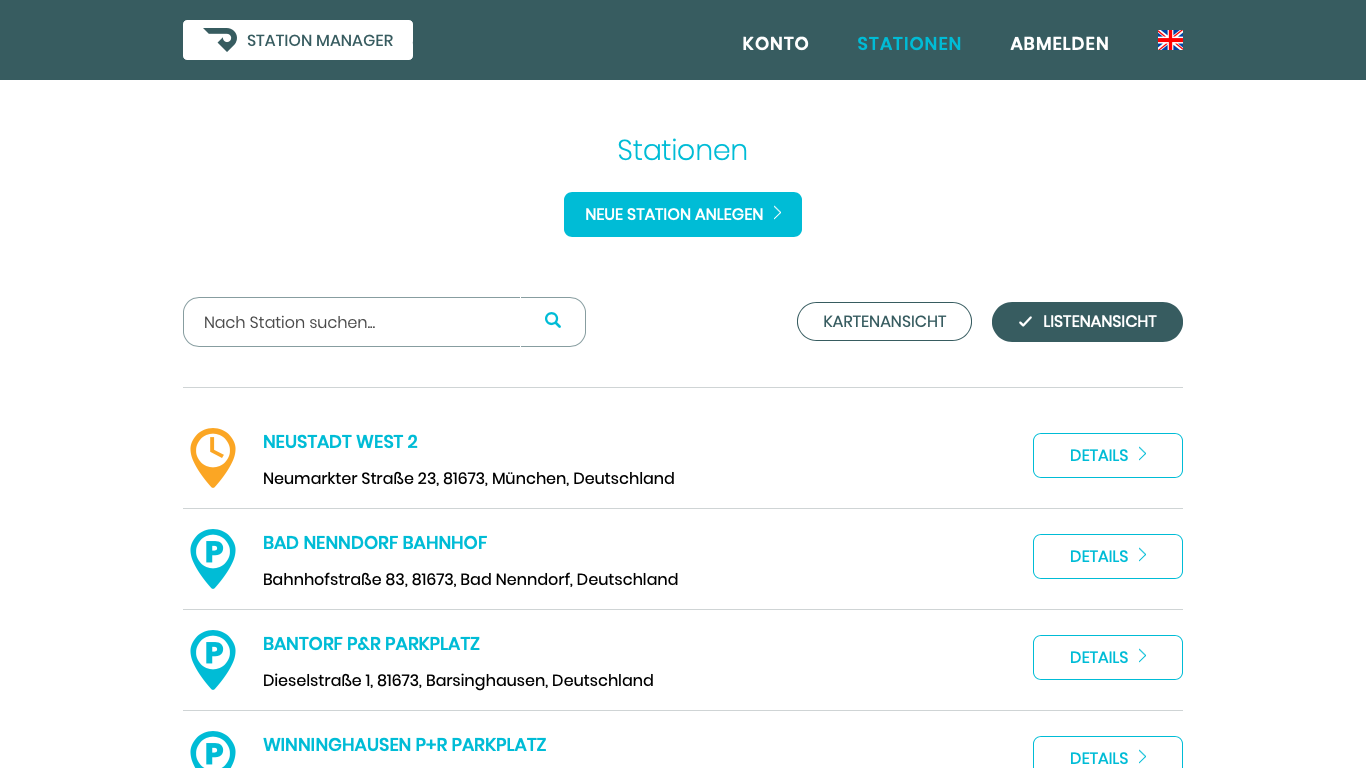Click Abmelden to log out
The width and height of the screenshot is (1366, 768).
click(1059, 43)
